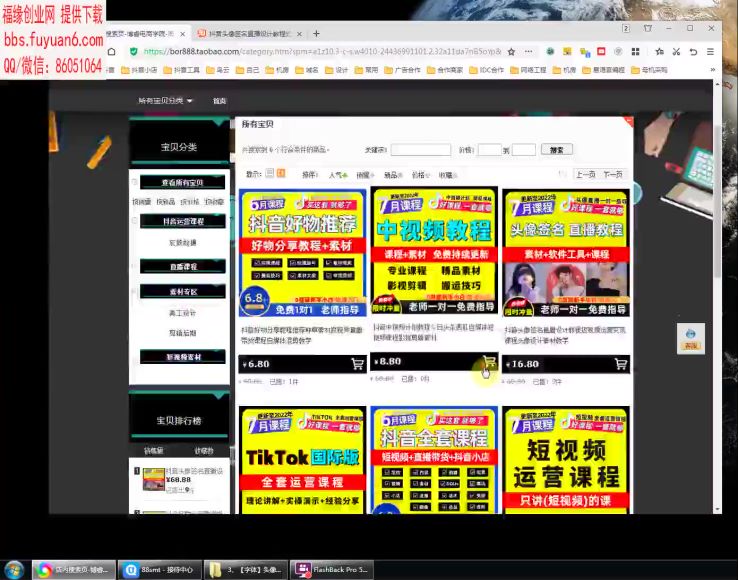Open the 头像签名 直播教程 product thumbnail
This screenshot has height=580, width=738.
[x=566, y=253]
